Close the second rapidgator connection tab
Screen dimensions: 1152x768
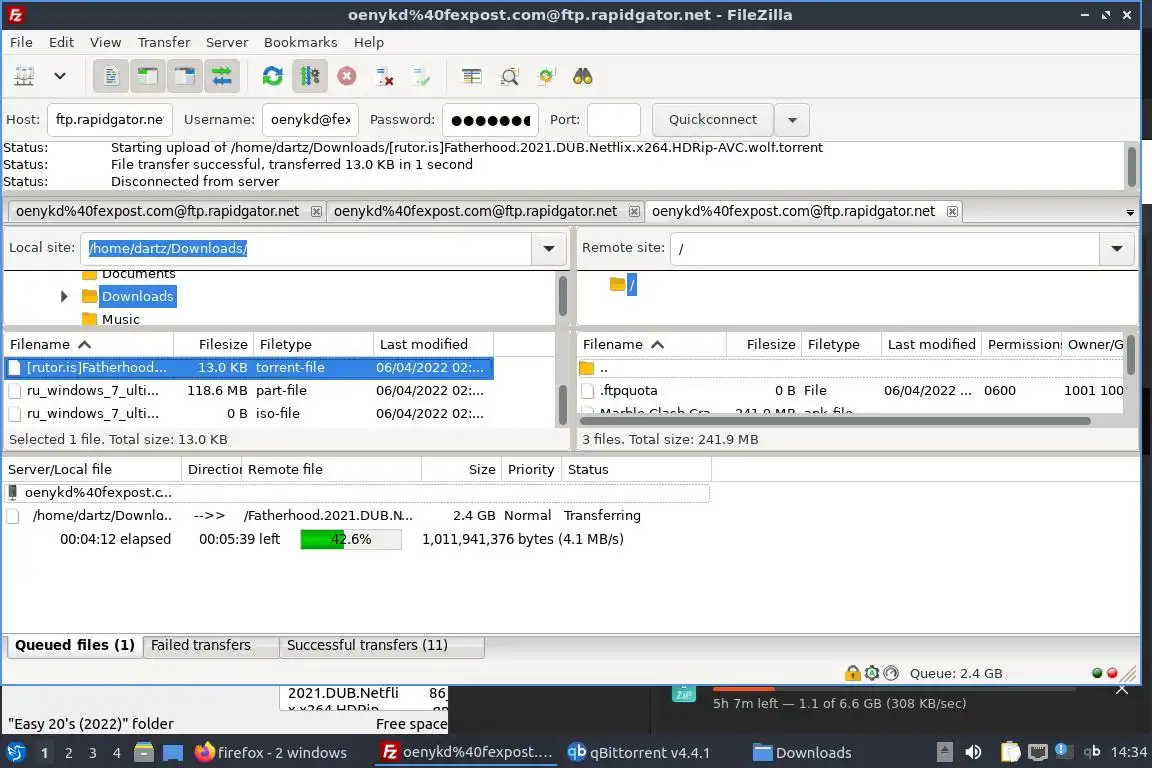pyautogui.click(x=634, y=212)
